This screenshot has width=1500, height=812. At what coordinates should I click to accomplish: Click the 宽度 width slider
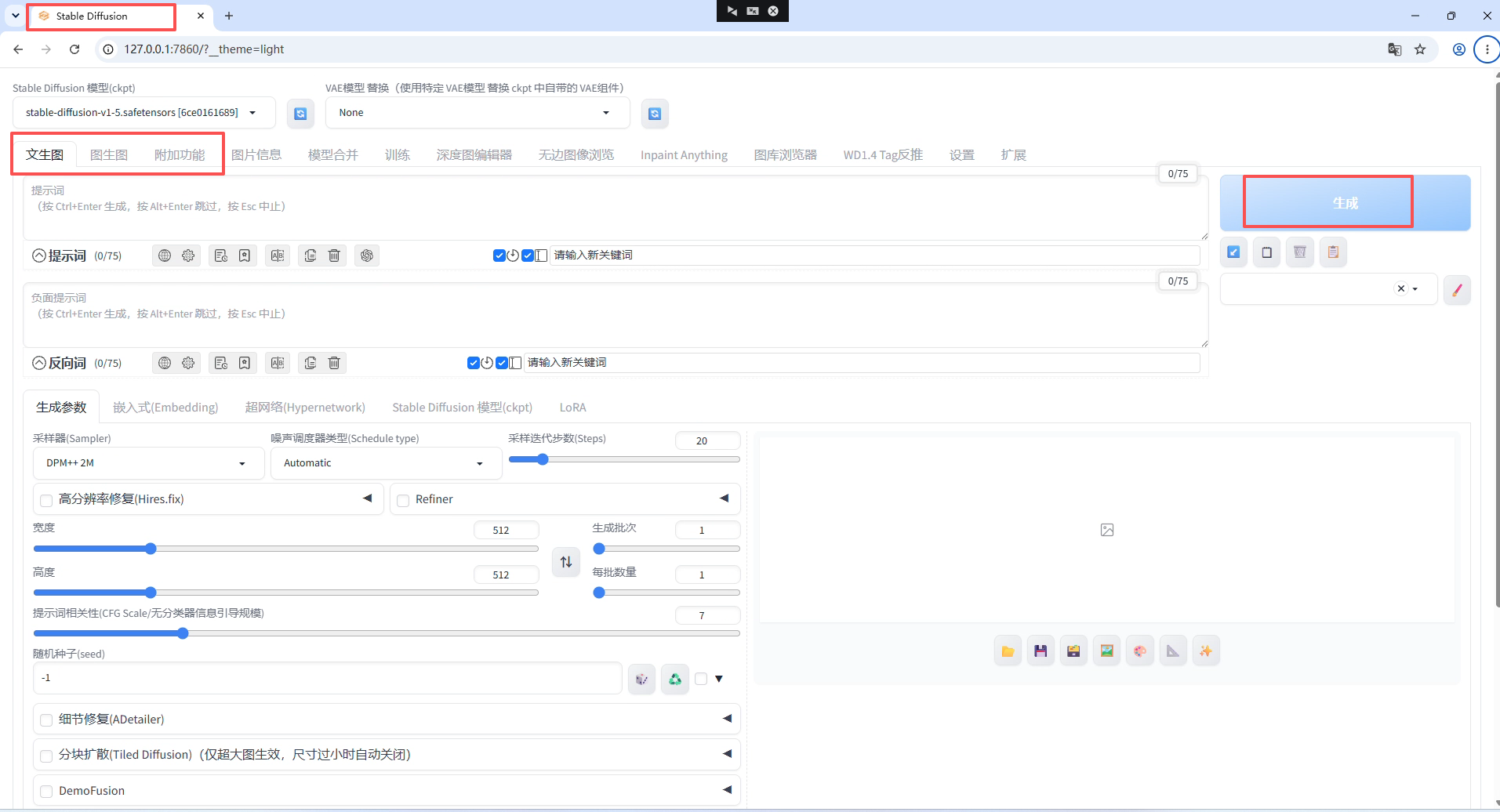click(x=285, y=549)
